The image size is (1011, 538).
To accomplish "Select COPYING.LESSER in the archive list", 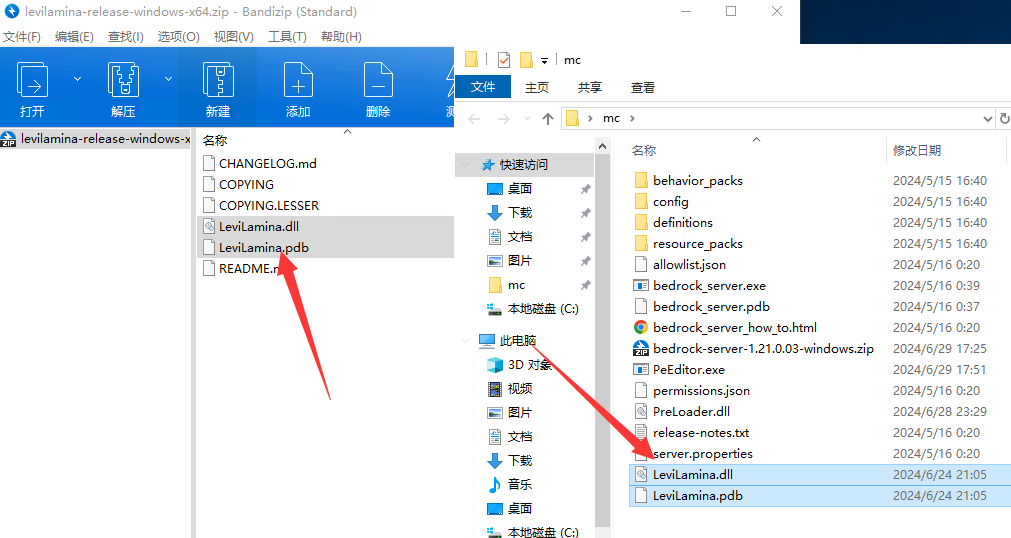I will point(269,205).
